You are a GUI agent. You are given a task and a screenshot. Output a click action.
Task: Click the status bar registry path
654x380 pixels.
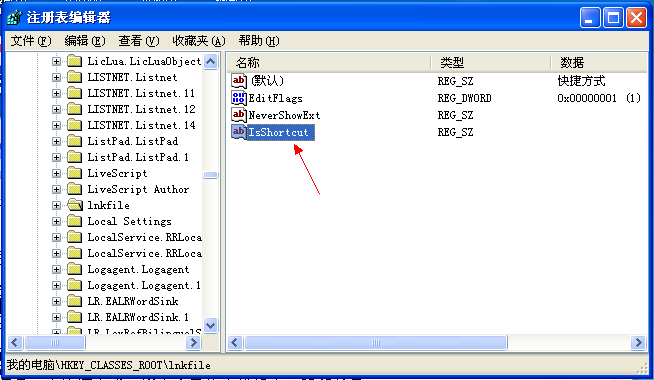click(x=108, y=365)
